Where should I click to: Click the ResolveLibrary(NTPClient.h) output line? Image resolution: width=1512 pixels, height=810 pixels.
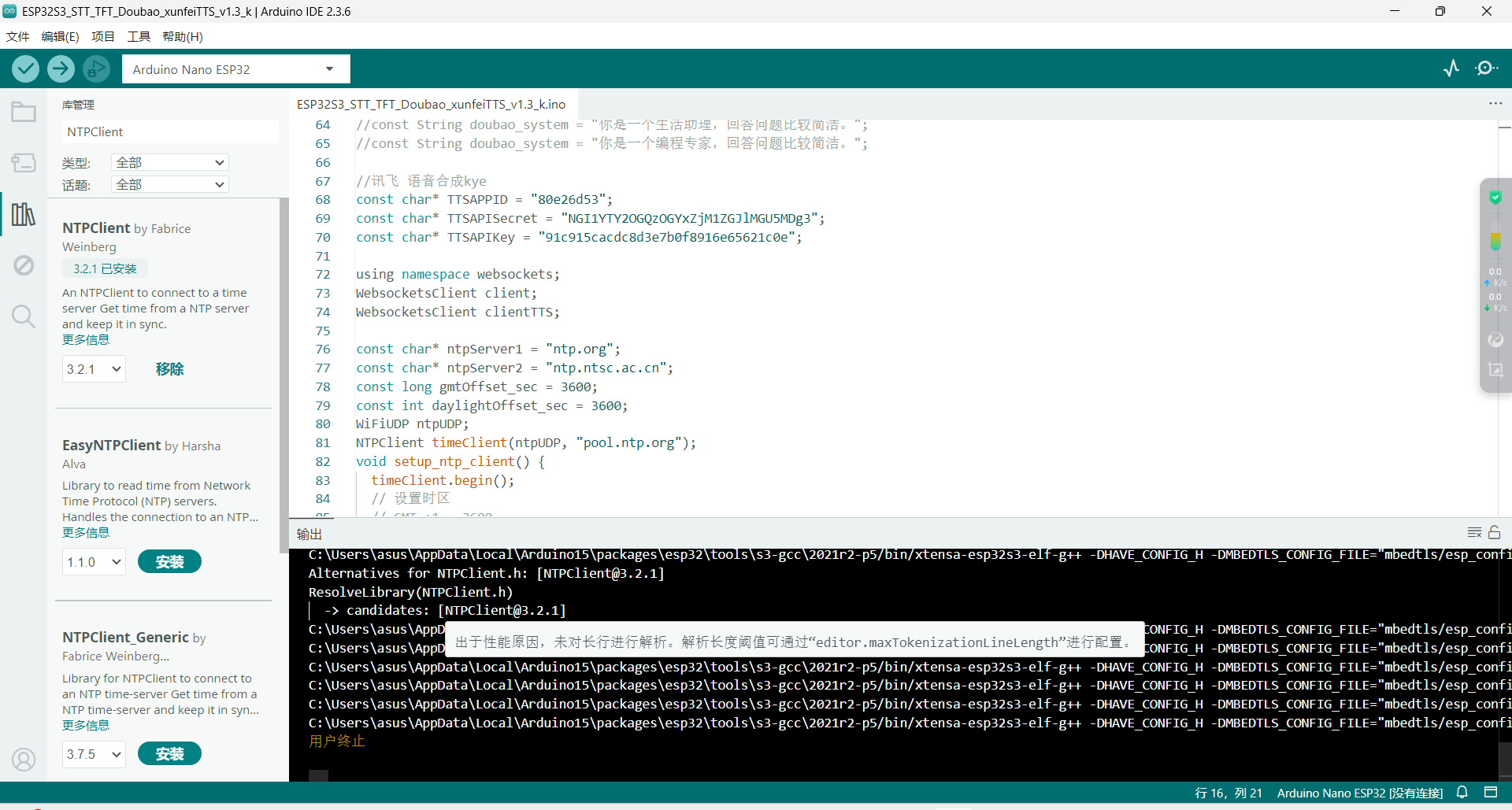(410, 592)
